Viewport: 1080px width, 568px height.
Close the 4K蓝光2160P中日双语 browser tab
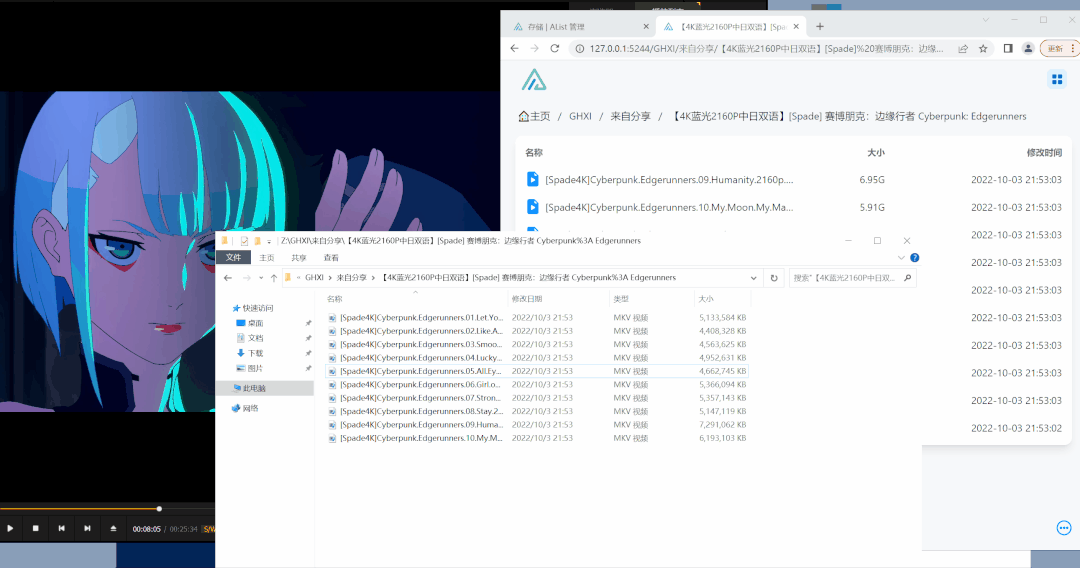[x=796, y=27]
